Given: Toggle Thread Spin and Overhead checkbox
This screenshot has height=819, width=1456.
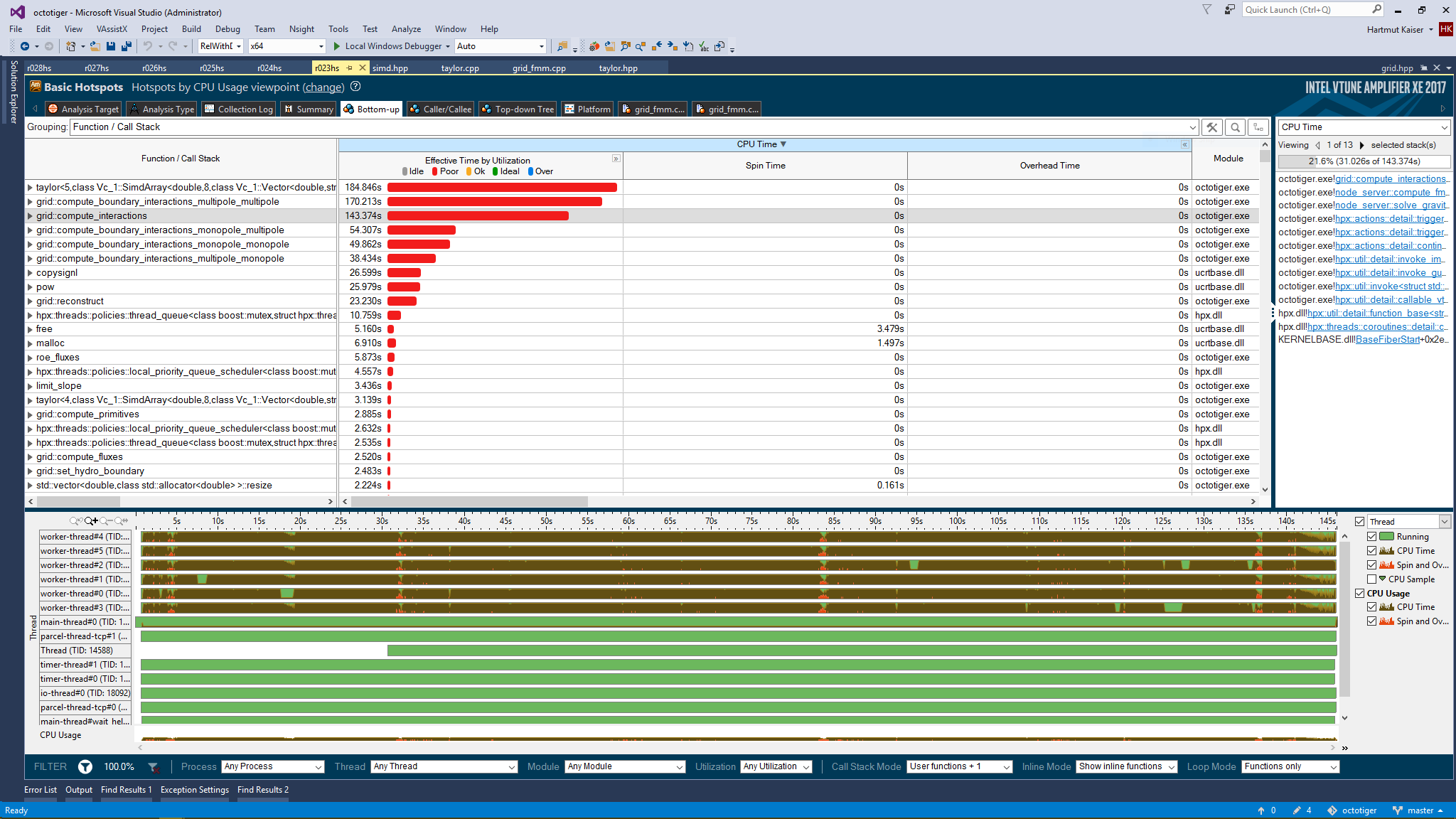Looking at the screenshot, I should (1372, 565).
